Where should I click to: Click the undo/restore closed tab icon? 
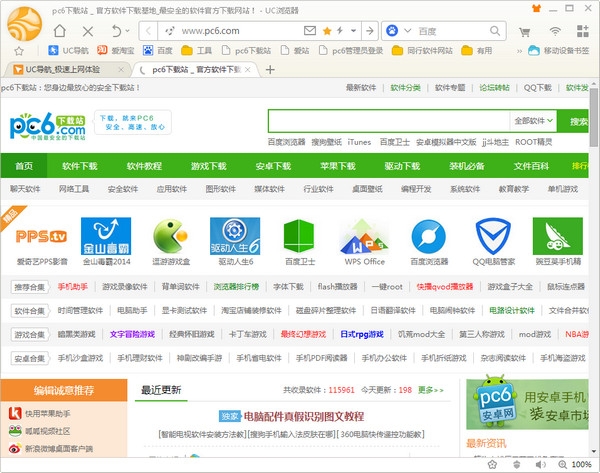pyautogui.click(x=116, y=31)
